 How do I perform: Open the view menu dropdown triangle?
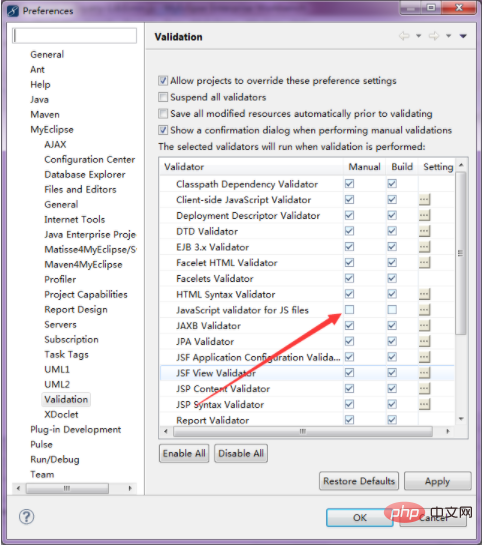pos(463,36)
